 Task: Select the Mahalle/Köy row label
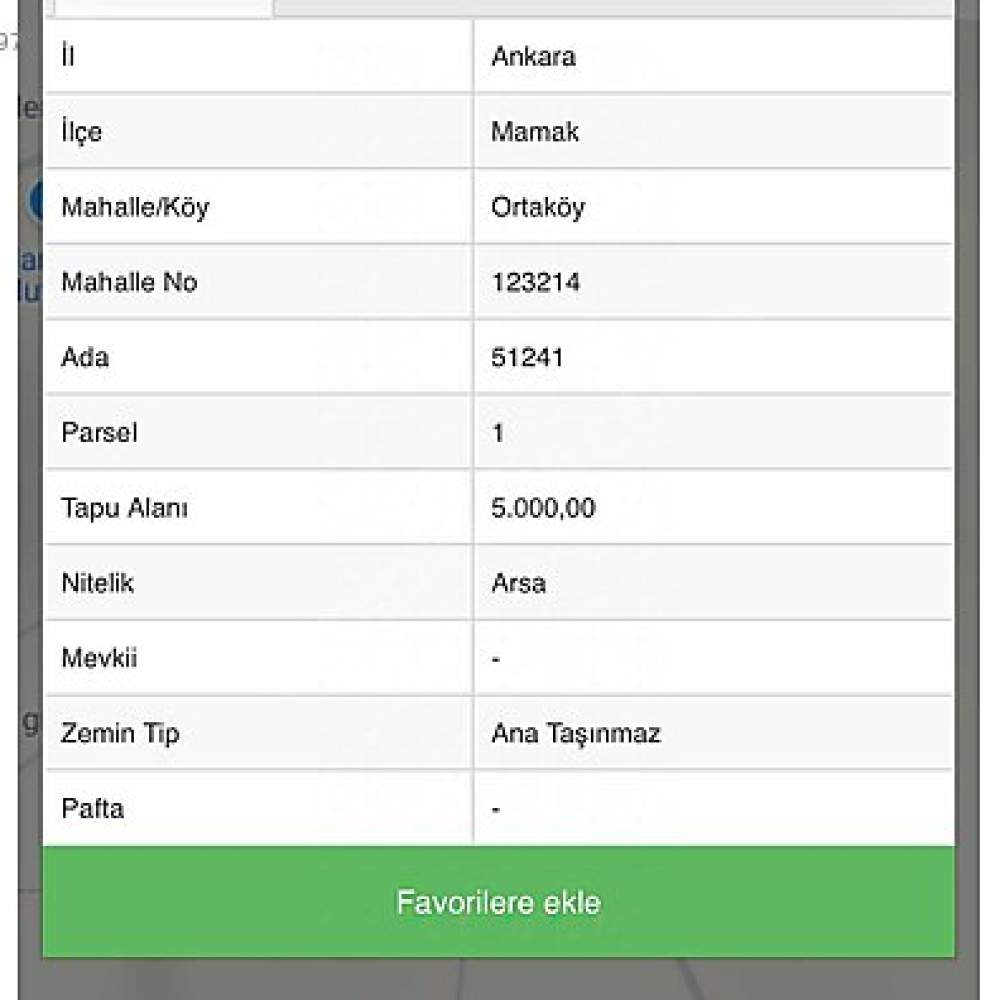(x=135, y=208)
